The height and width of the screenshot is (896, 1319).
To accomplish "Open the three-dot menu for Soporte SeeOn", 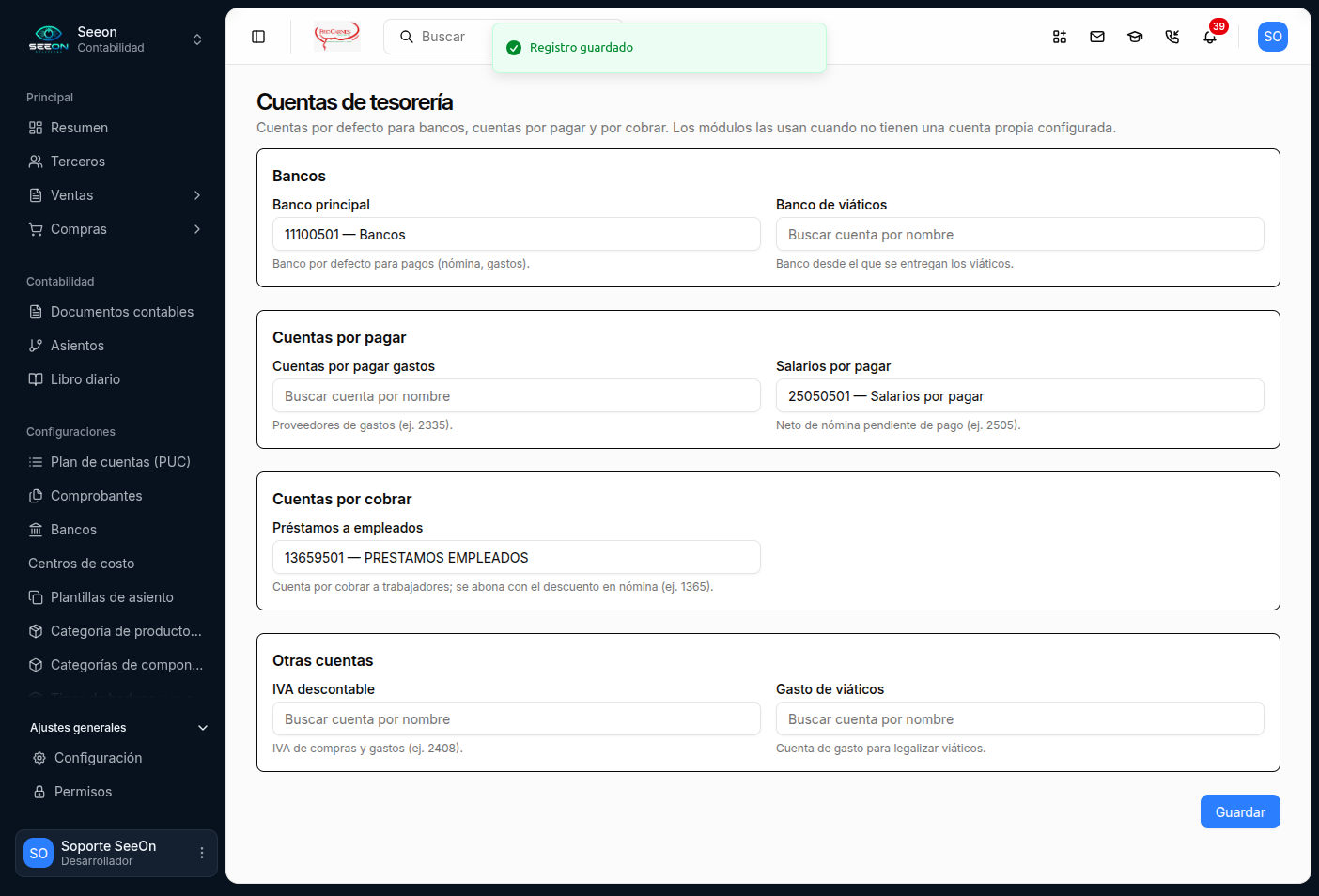I will click(x=202, y=853).
